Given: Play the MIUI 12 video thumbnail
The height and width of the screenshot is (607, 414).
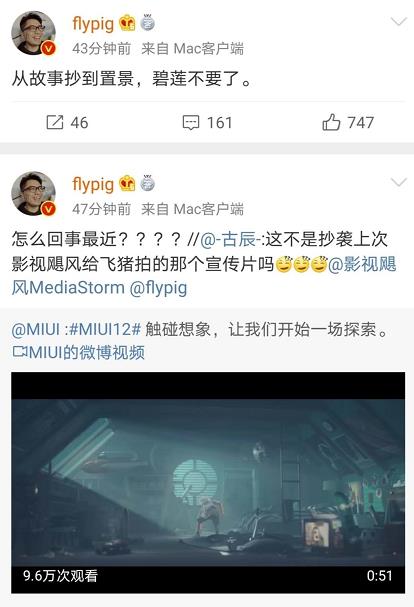Looking at the screenshot, I should 208,483.
